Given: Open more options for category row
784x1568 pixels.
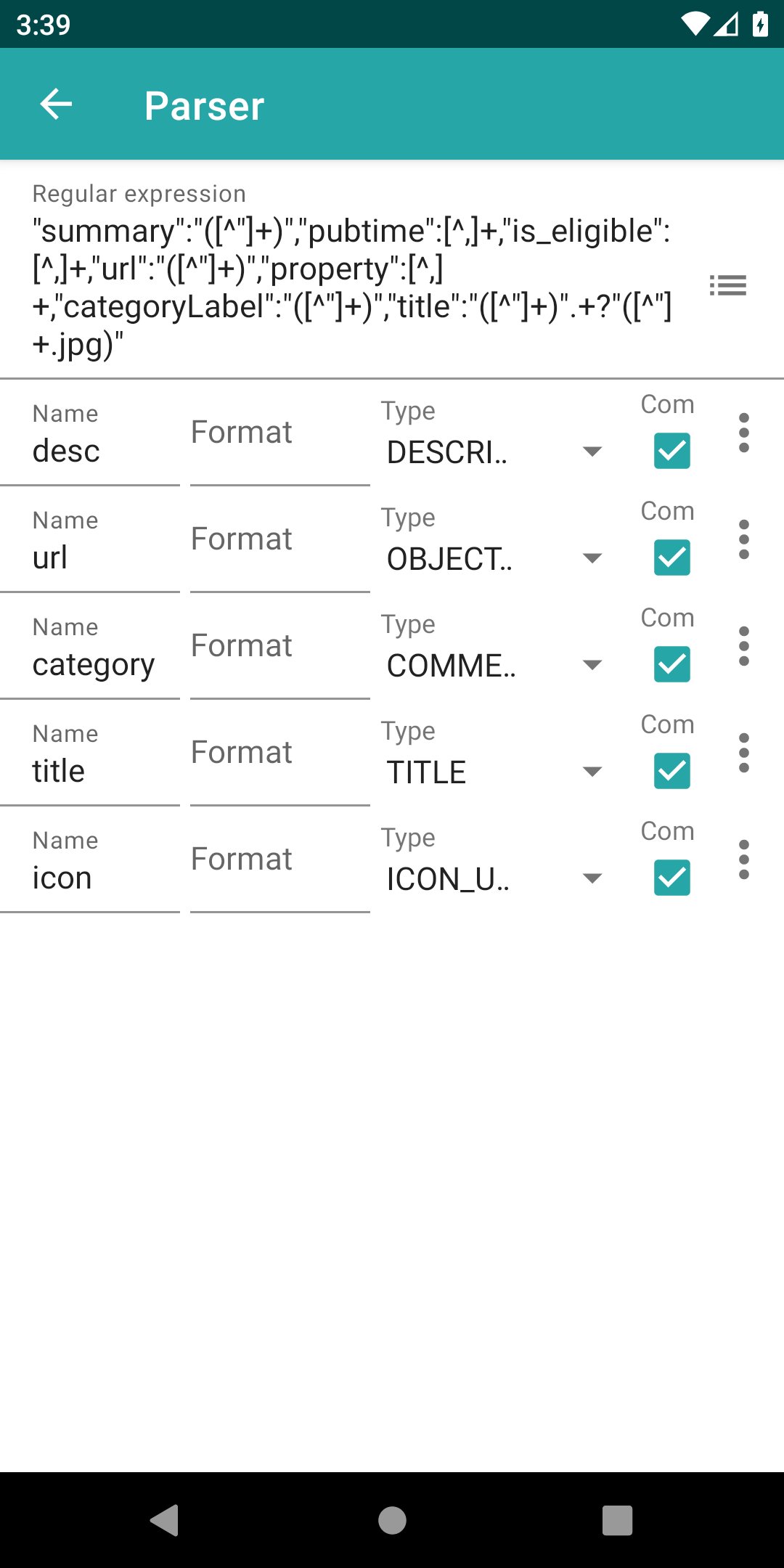Looking at the screenshot, I should coord(743,647).
